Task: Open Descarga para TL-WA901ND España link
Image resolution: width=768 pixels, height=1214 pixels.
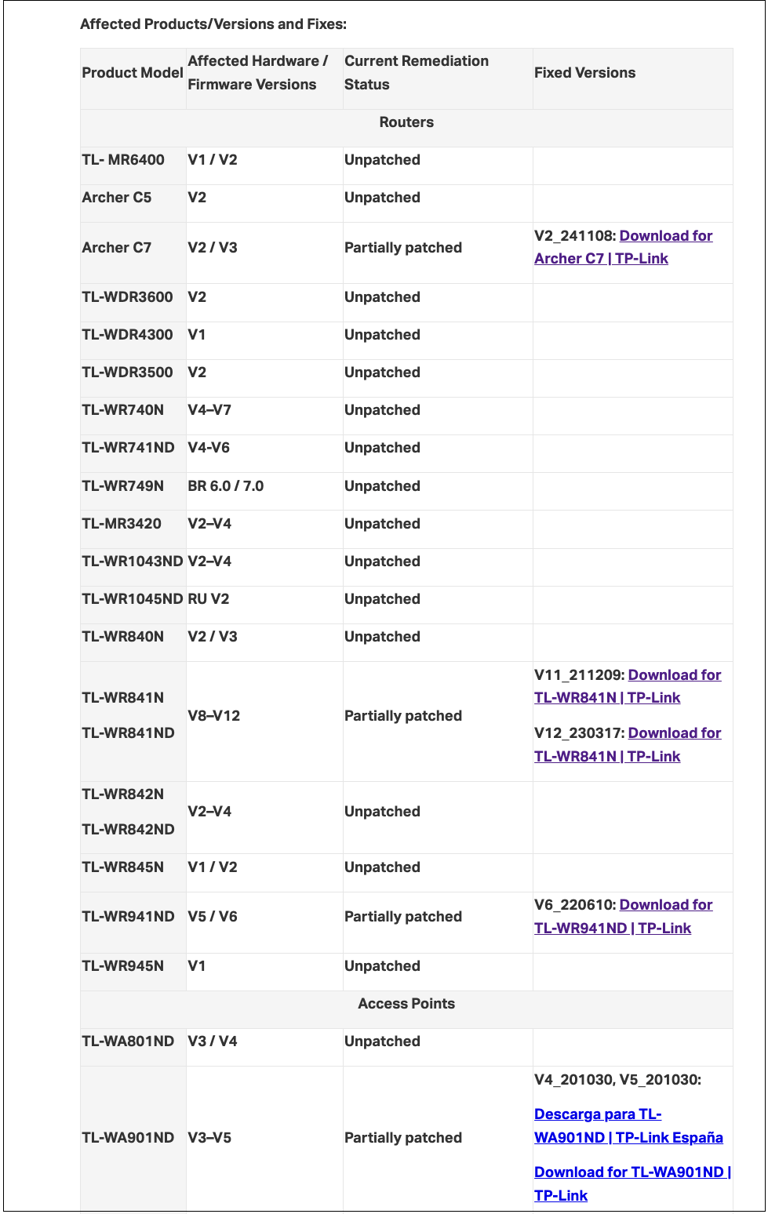Action: 628,1126
